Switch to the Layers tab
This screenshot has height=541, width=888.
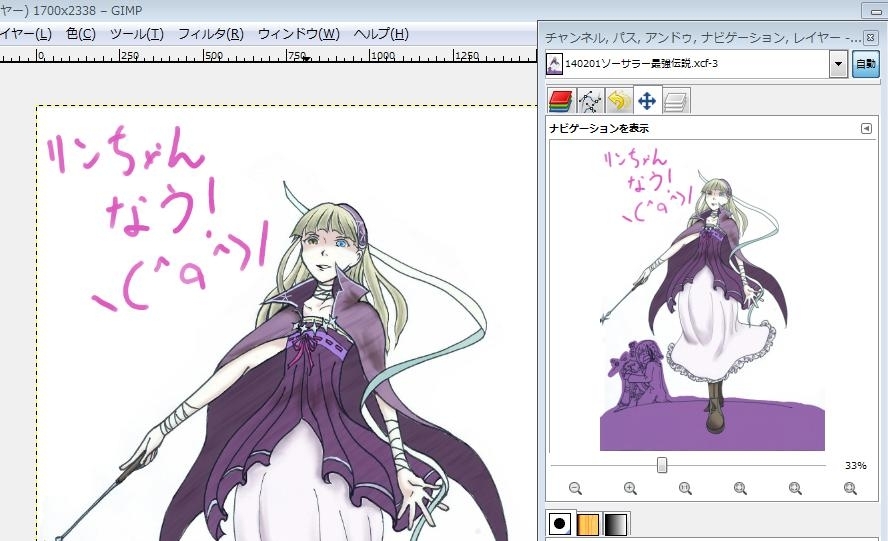click(x=676, y=101)
